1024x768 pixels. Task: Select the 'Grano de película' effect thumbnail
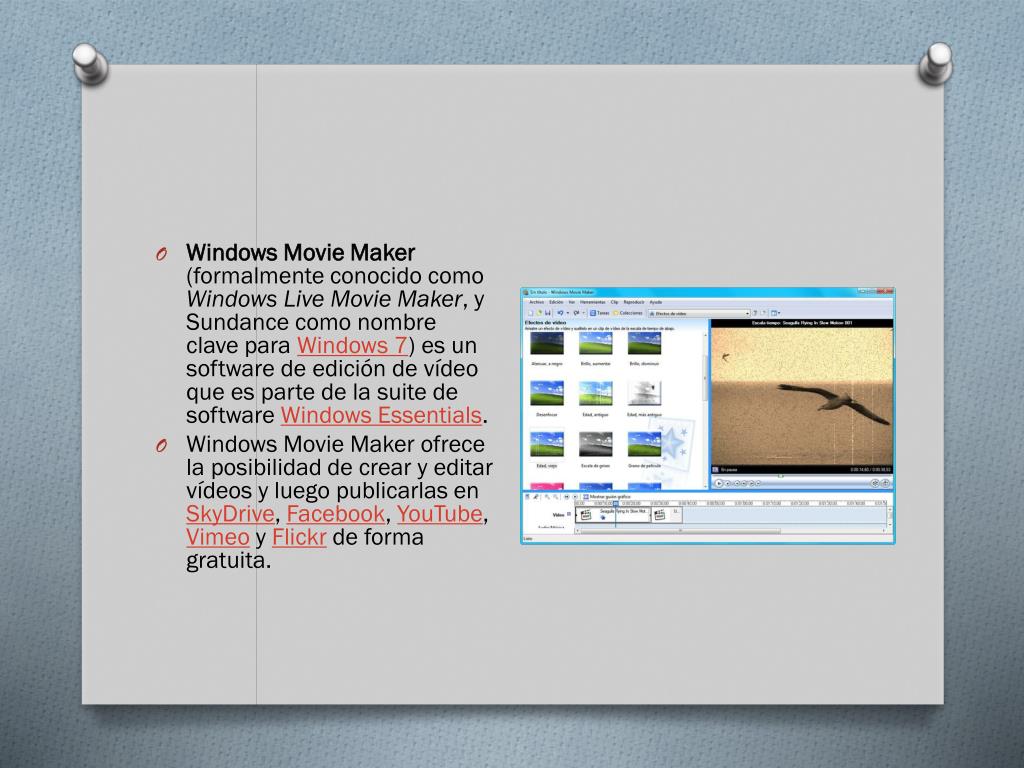point(645,445)
